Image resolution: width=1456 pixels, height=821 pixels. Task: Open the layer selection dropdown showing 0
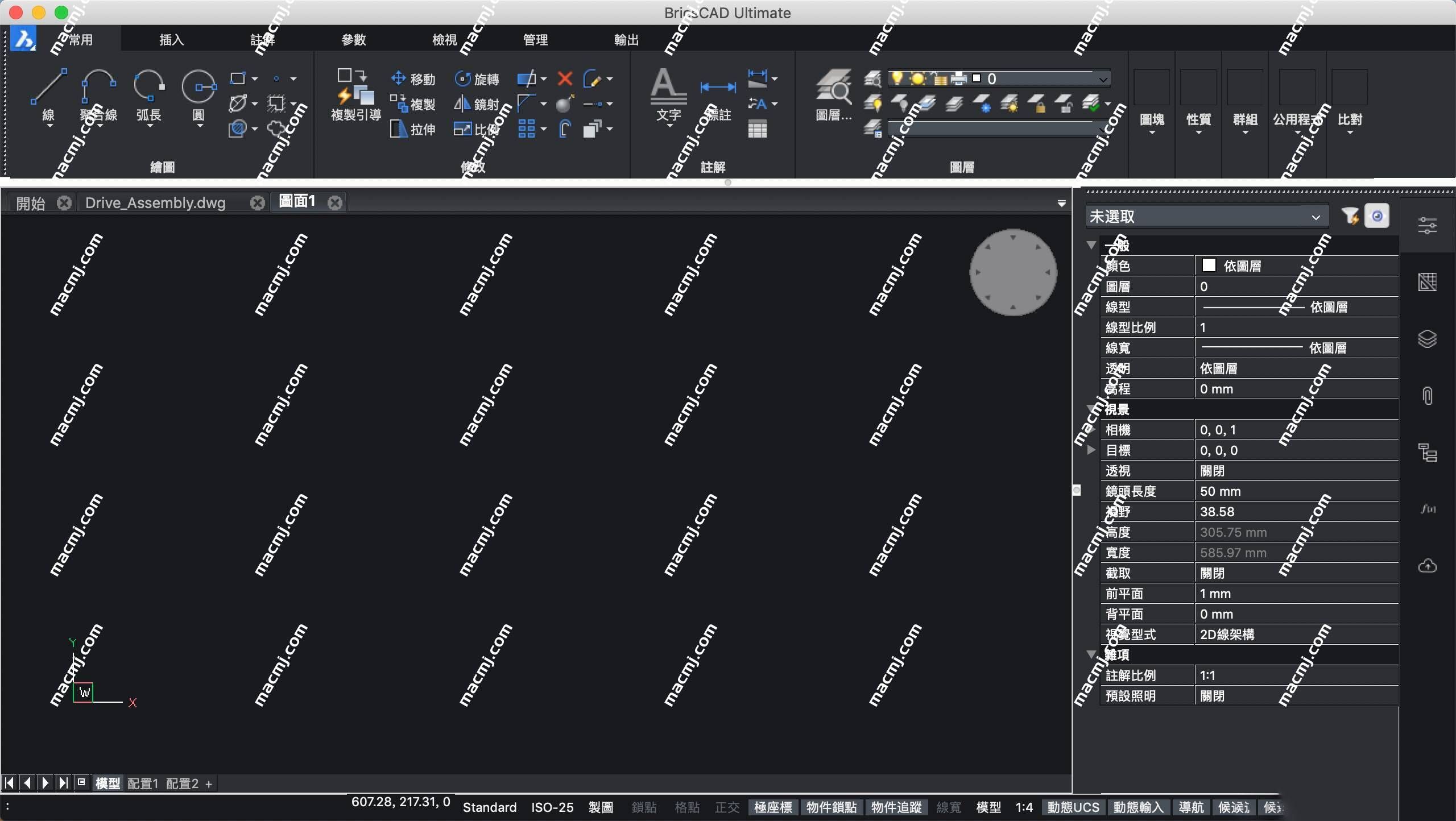point(1000,78)
